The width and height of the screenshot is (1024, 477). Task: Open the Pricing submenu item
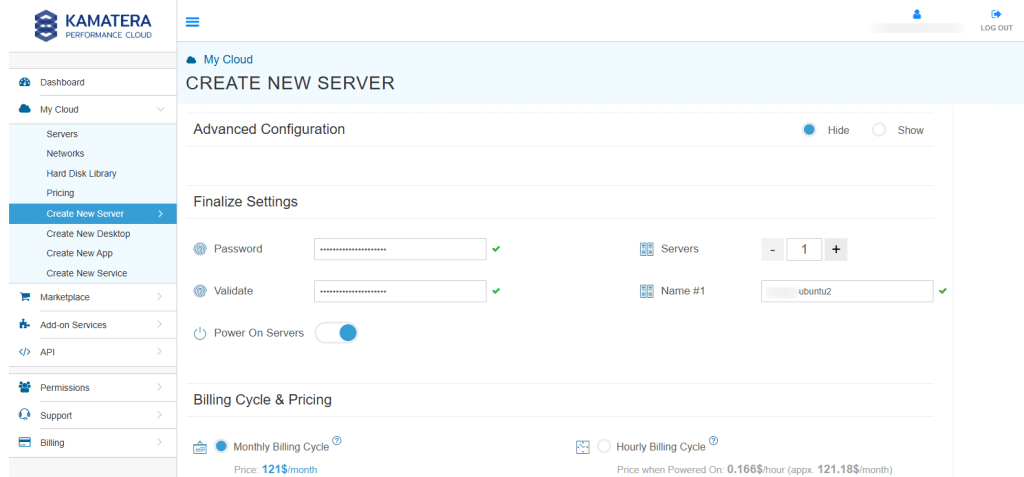(x=60, y=193)
